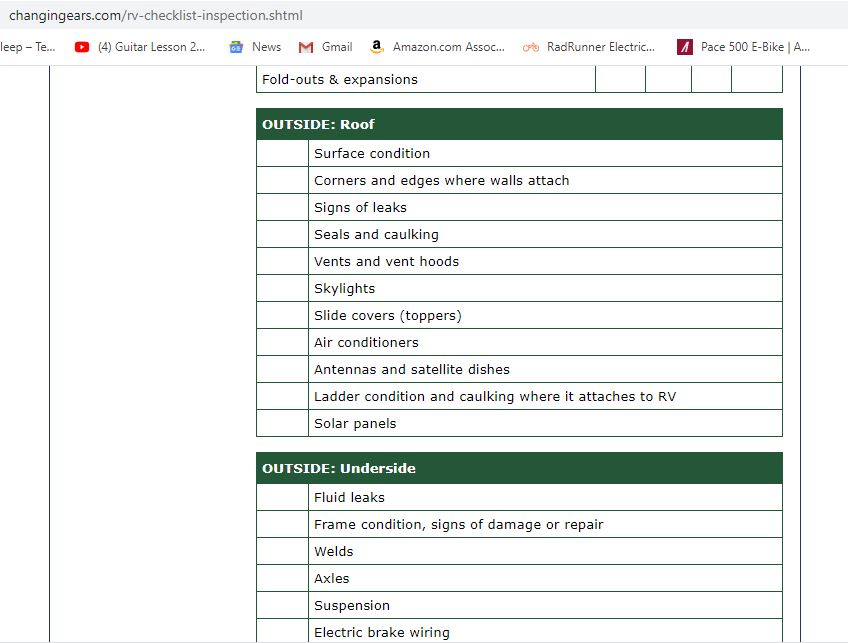Open the Amazon.com Associates bookmark
This screenshot has width=848, height=643.
coord(437,47)
